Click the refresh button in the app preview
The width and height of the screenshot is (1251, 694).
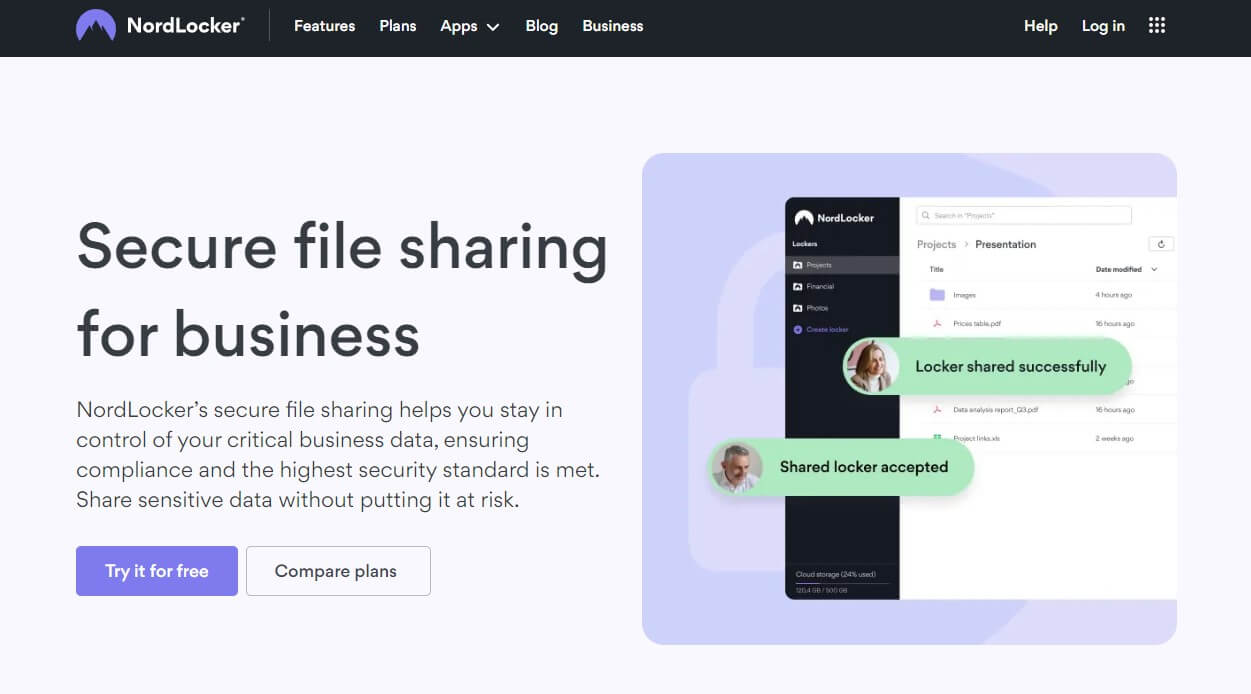1161,244
